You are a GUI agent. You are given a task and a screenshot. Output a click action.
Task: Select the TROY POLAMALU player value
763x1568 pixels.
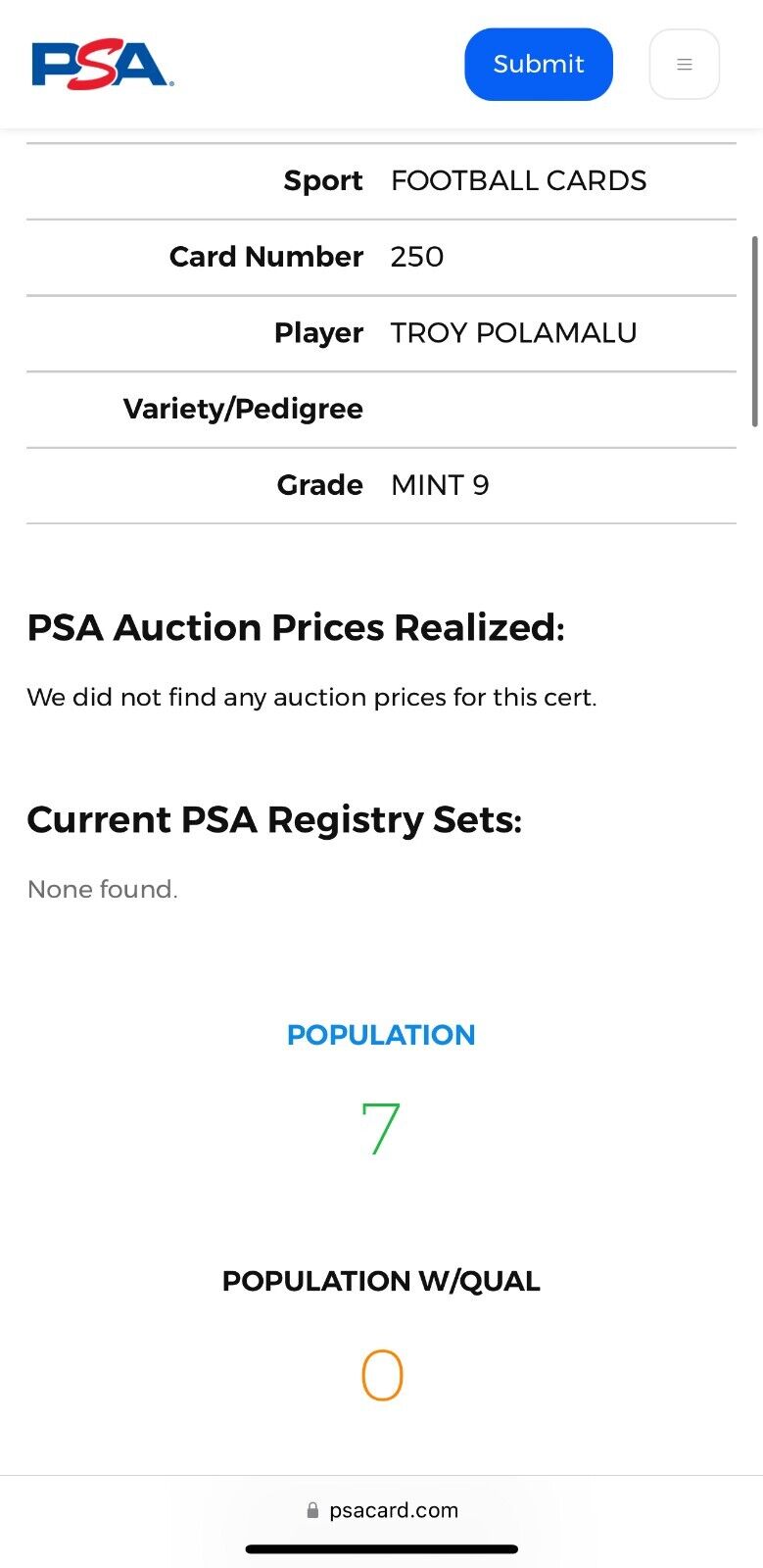[513, 333]
